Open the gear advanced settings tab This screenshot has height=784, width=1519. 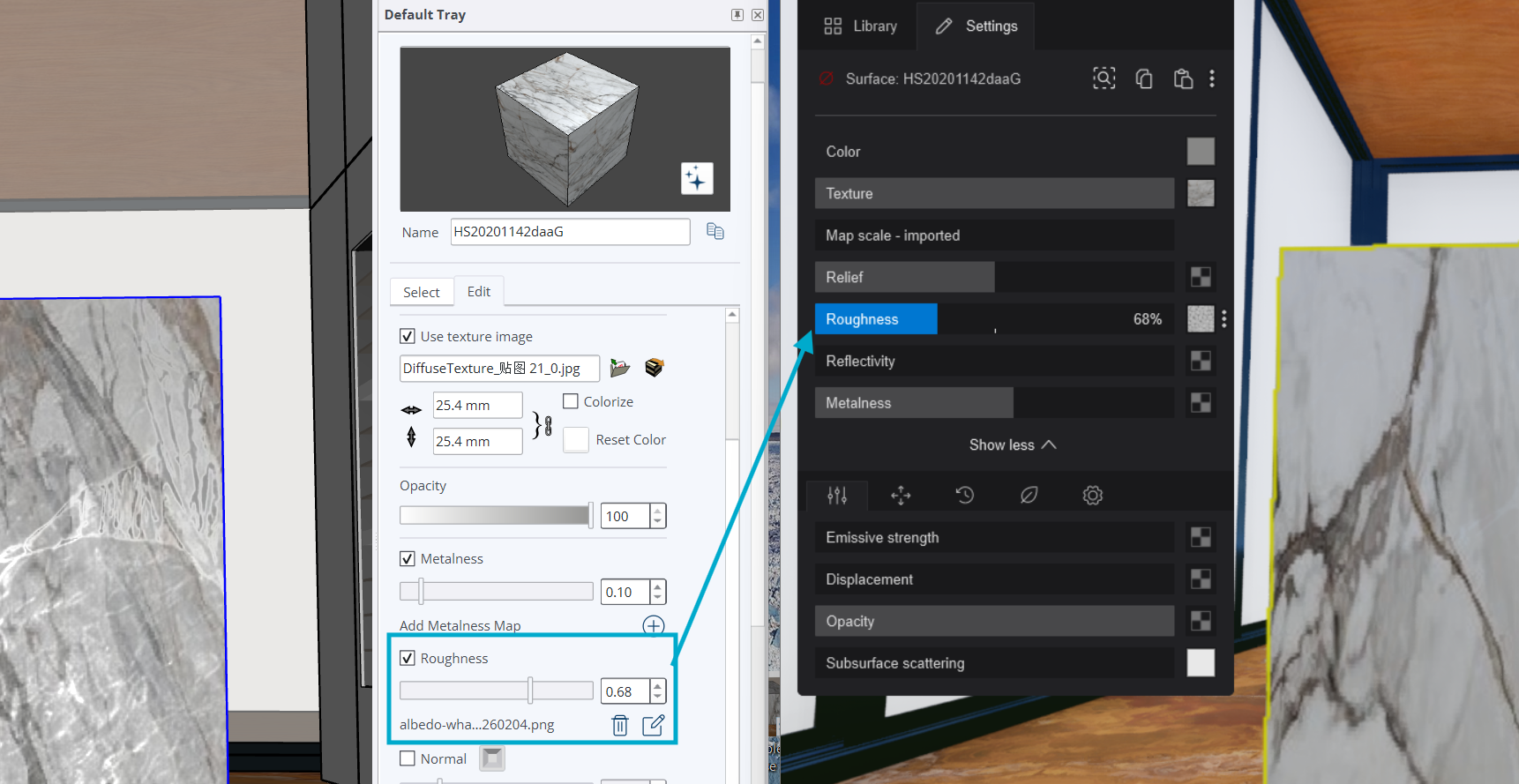(1092, 496)
